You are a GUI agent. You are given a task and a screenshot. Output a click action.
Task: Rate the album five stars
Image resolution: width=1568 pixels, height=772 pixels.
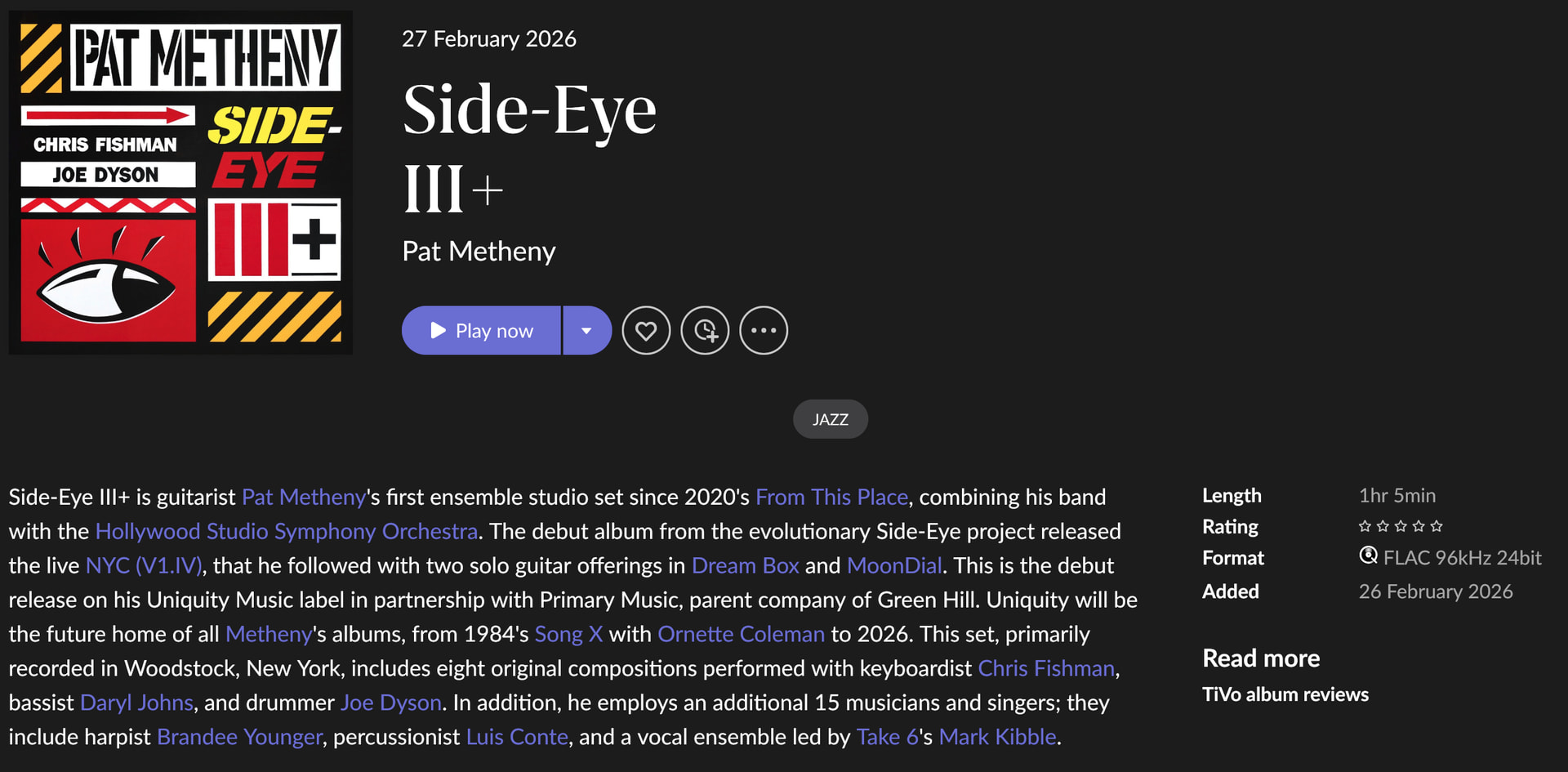point(1437,526)
